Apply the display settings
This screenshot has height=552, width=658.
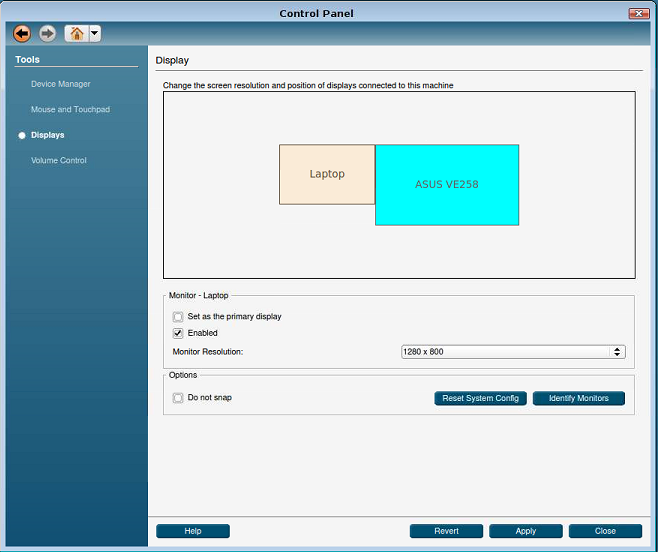coord(526,531)
